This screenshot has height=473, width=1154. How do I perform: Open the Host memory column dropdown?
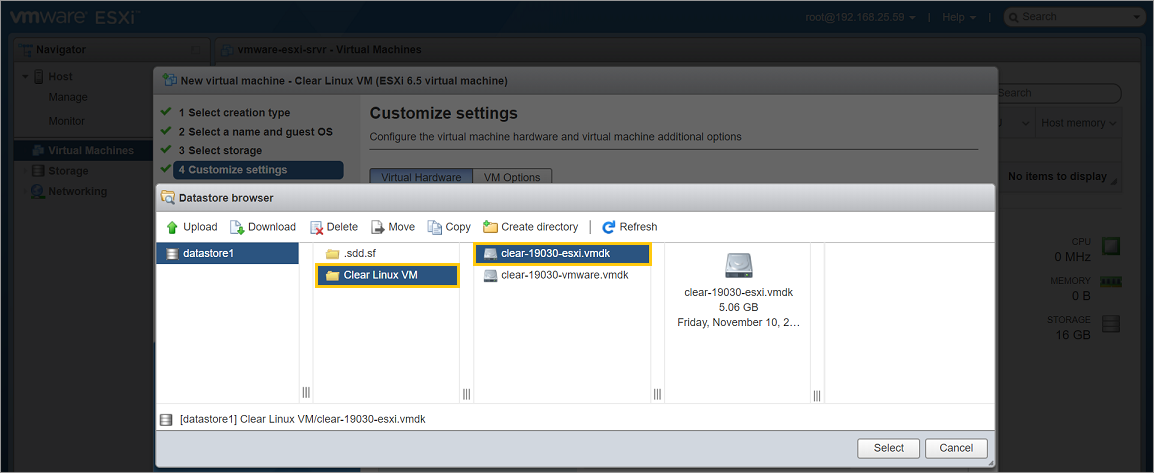tap(1078, 123)
